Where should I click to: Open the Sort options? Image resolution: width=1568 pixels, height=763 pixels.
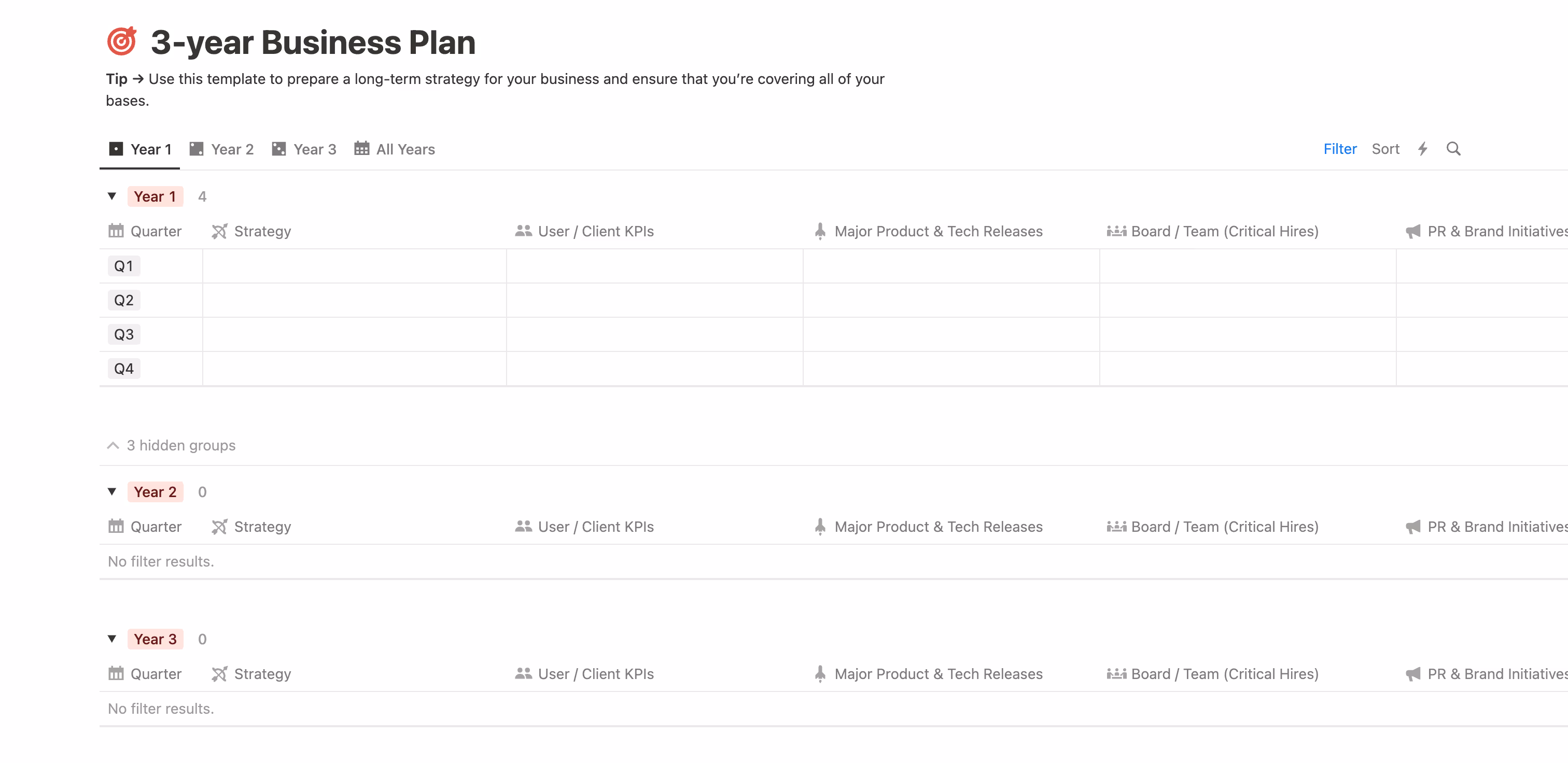1385,148
